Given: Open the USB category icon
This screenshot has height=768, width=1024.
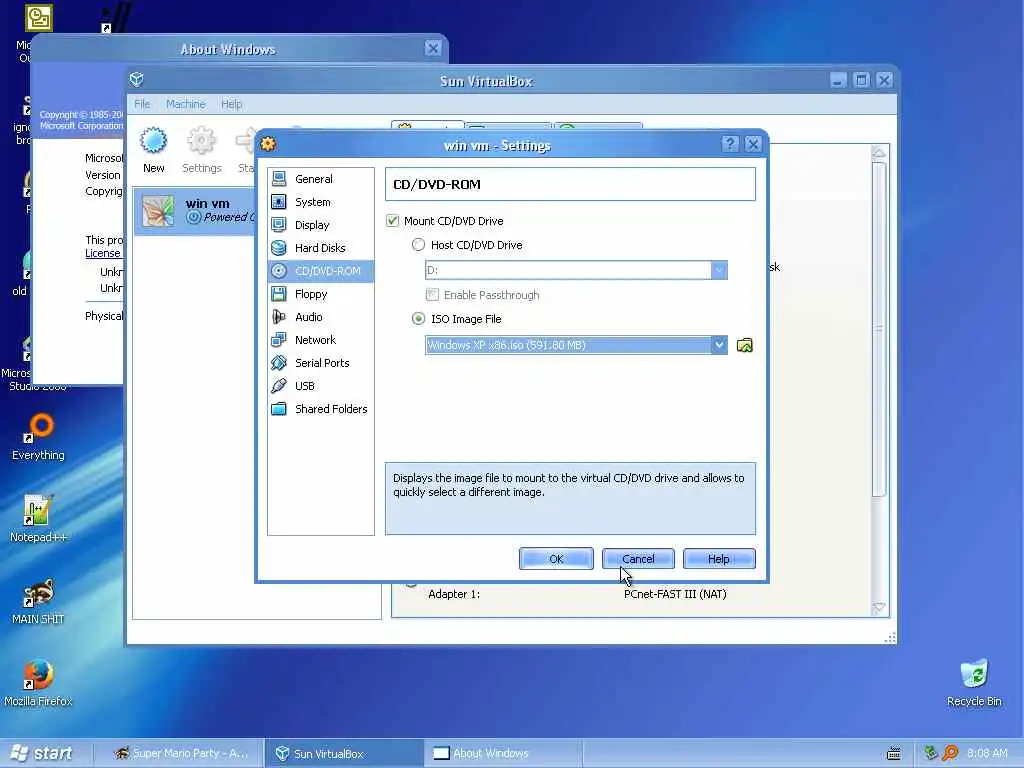Looking at the screenshot, I should coord(279,385).
